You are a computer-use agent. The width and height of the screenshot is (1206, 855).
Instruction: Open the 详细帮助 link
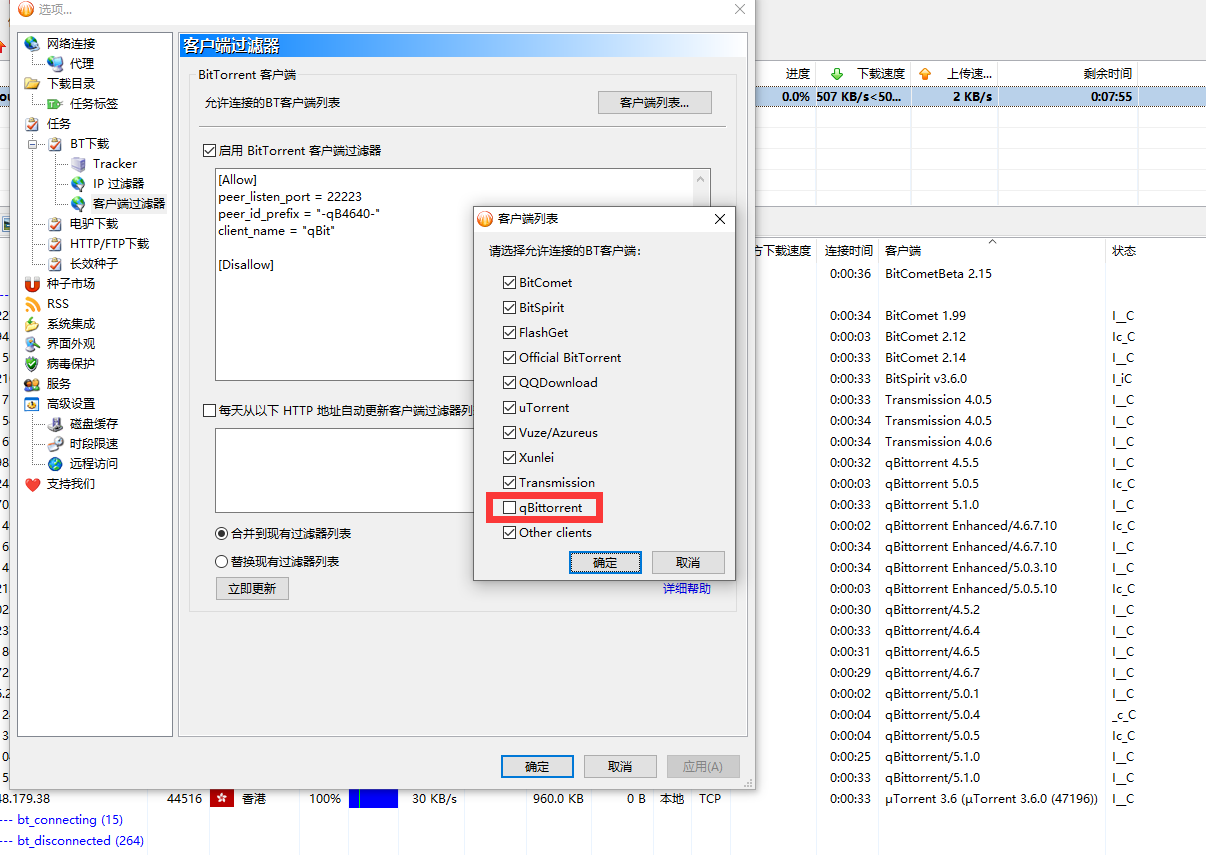(x=687, y=589)
